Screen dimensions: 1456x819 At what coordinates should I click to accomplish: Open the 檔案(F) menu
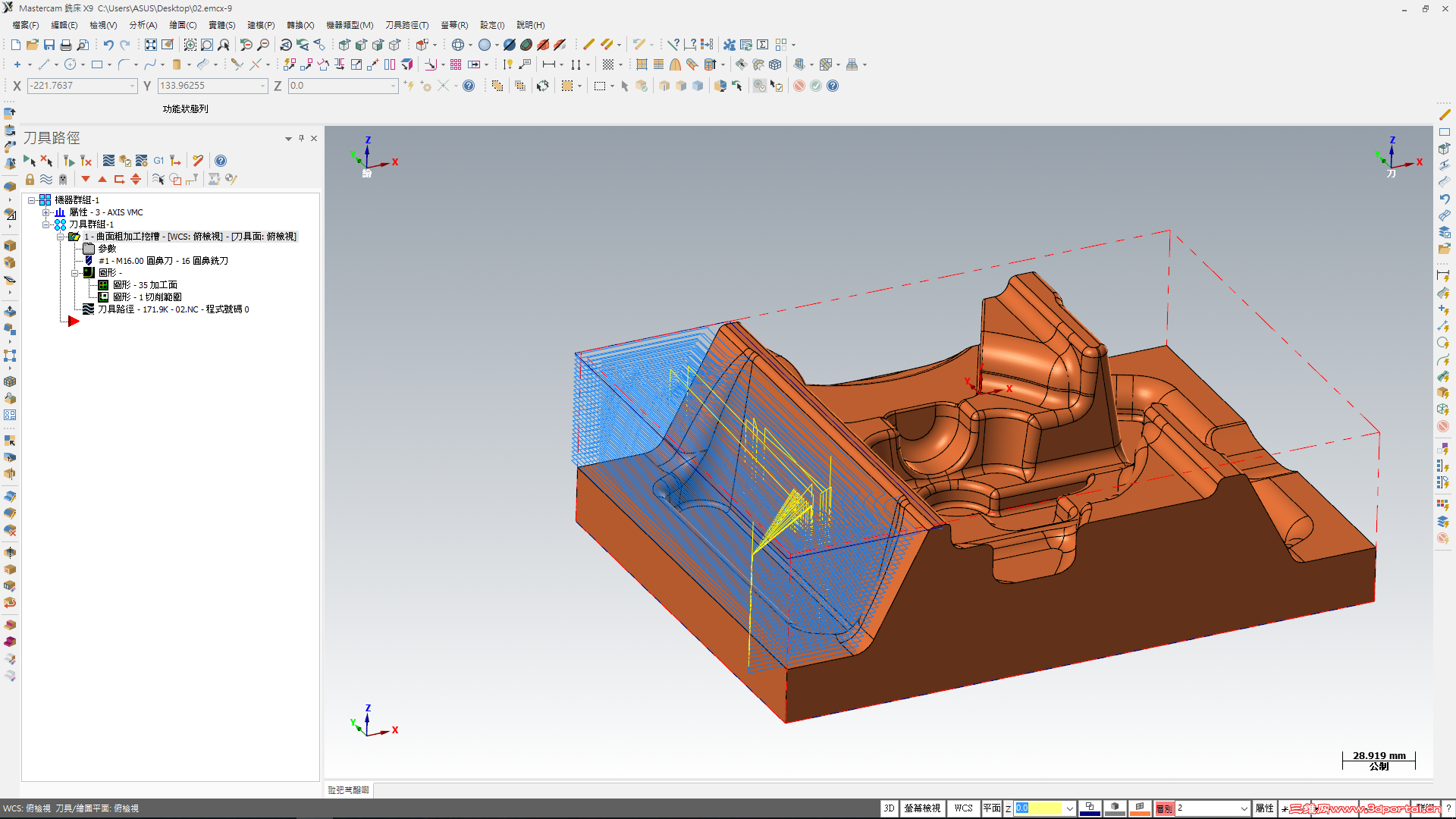pos(26,25)
